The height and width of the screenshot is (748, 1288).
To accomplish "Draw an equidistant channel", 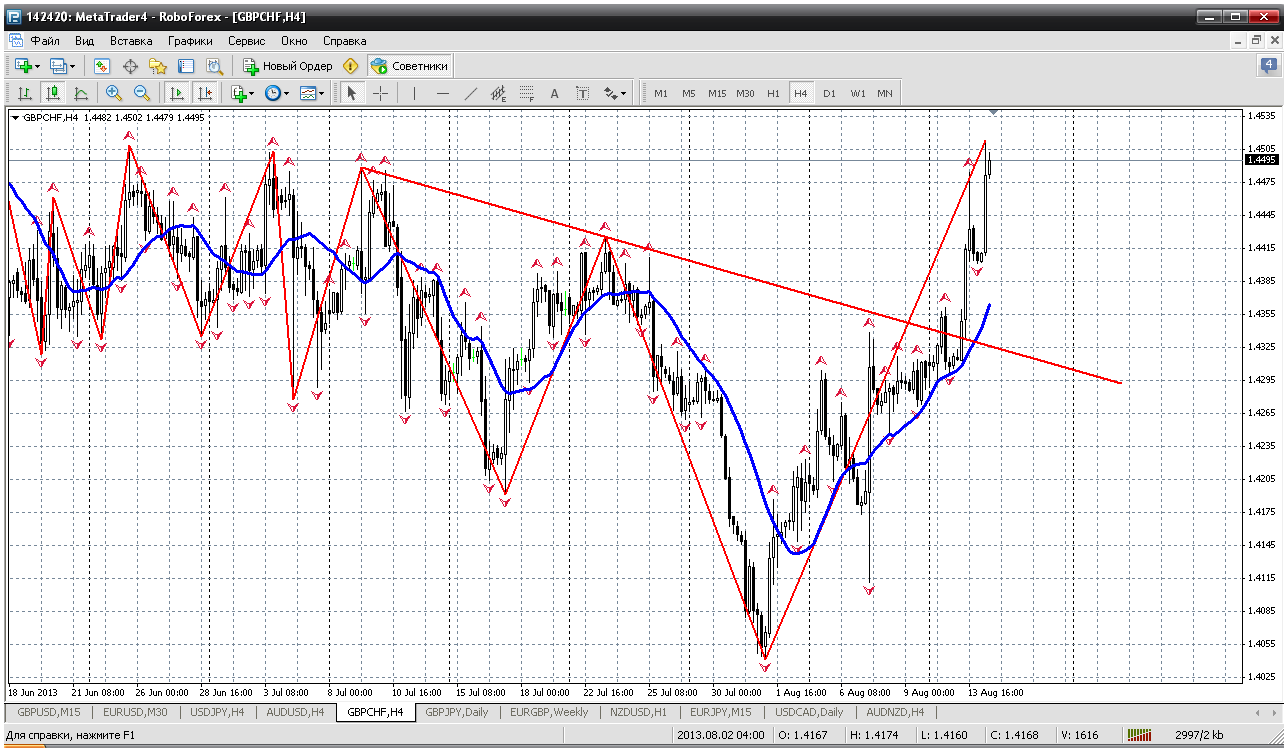I will pos(499,93).
